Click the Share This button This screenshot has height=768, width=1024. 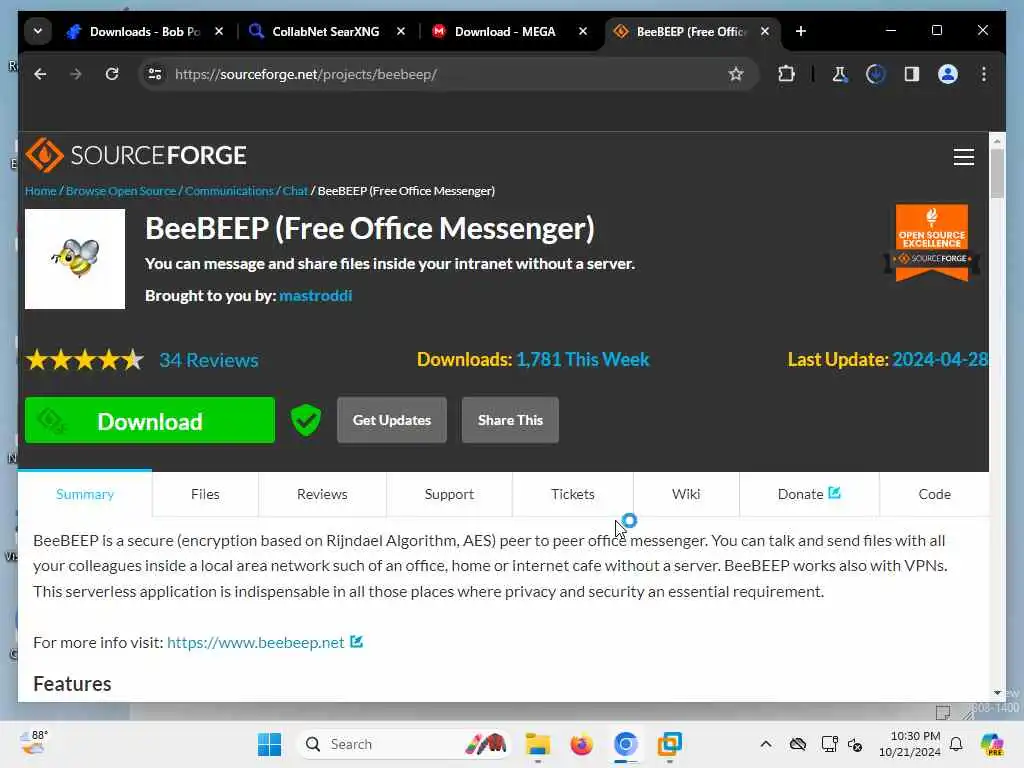click(510, 420)
